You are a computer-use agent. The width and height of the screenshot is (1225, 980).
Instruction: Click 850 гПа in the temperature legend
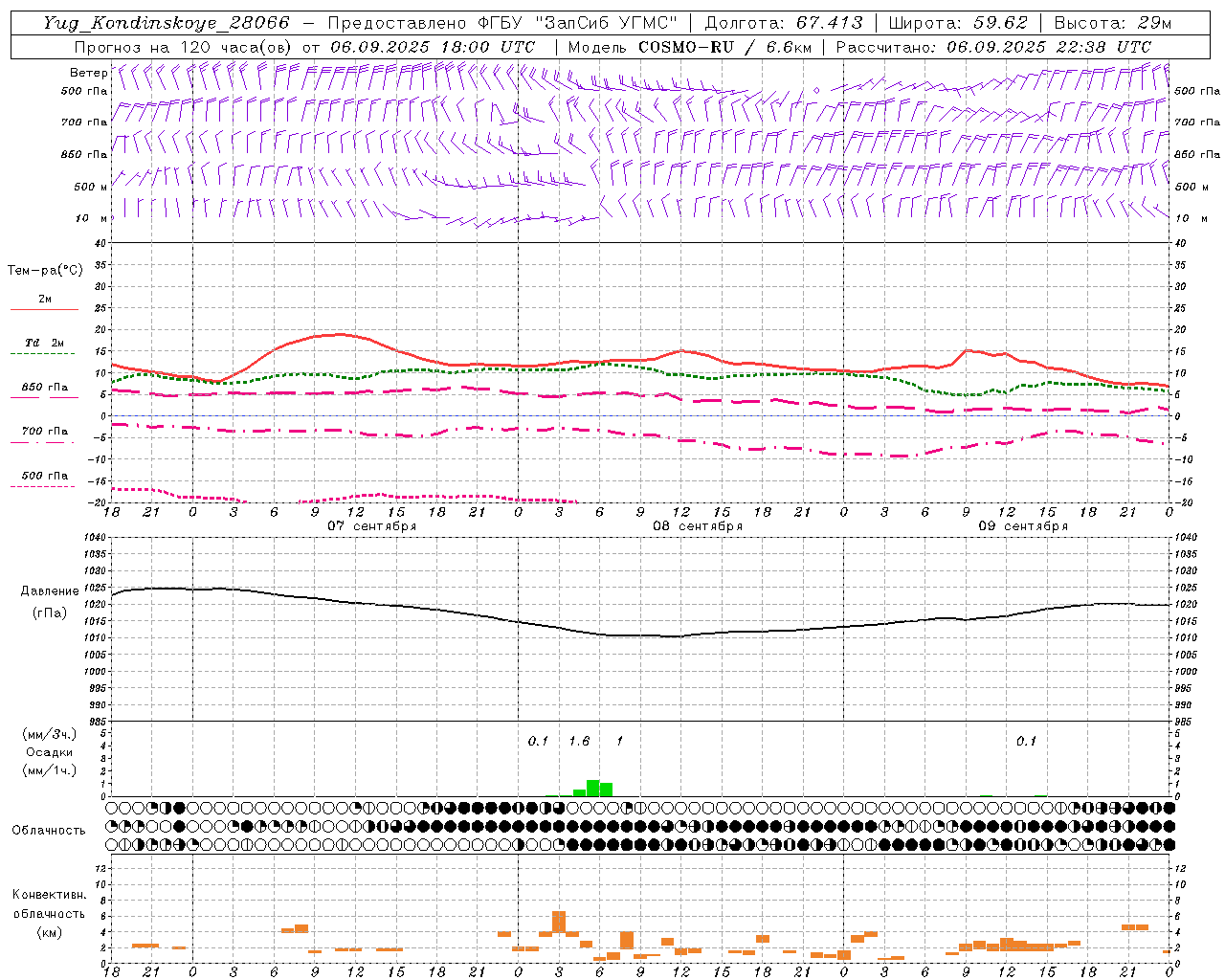tap(45, 388)
